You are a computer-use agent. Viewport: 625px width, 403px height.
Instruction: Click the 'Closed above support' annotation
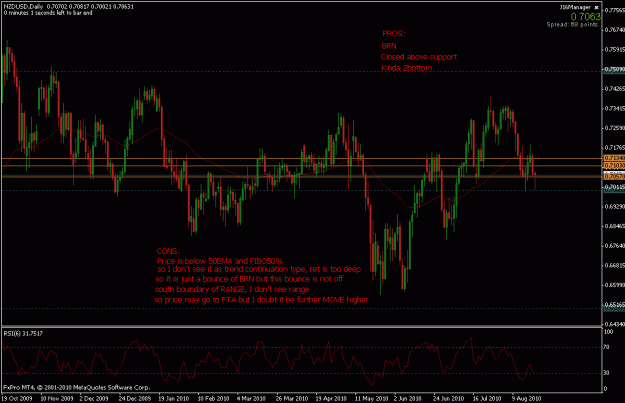pos(419,57)
